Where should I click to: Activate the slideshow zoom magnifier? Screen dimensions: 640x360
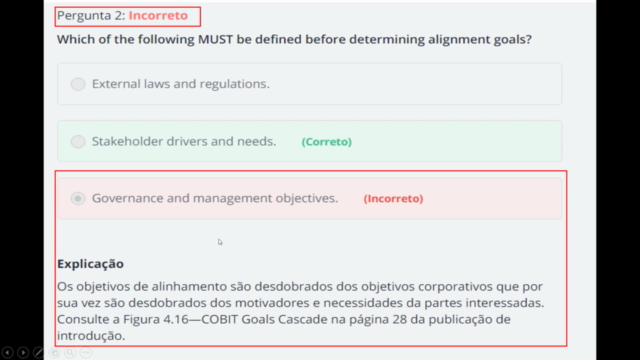[70, 352]
